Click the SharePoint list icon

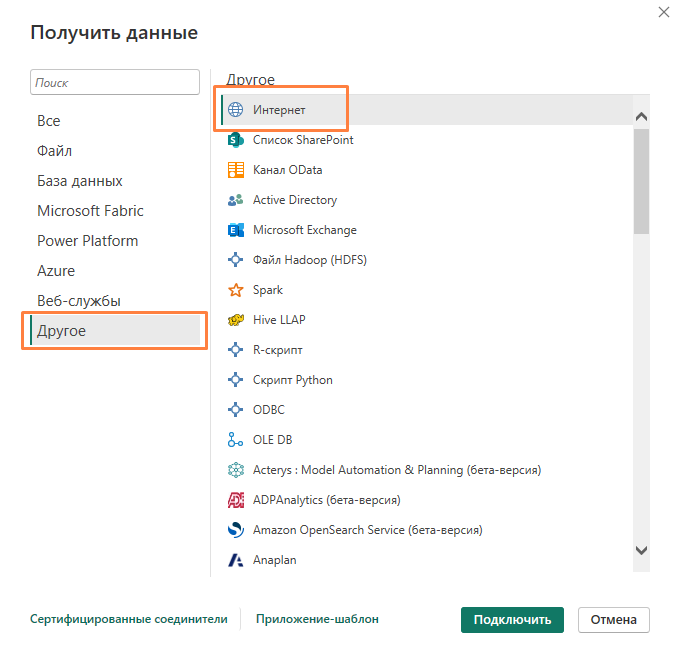tap(236, 140)
